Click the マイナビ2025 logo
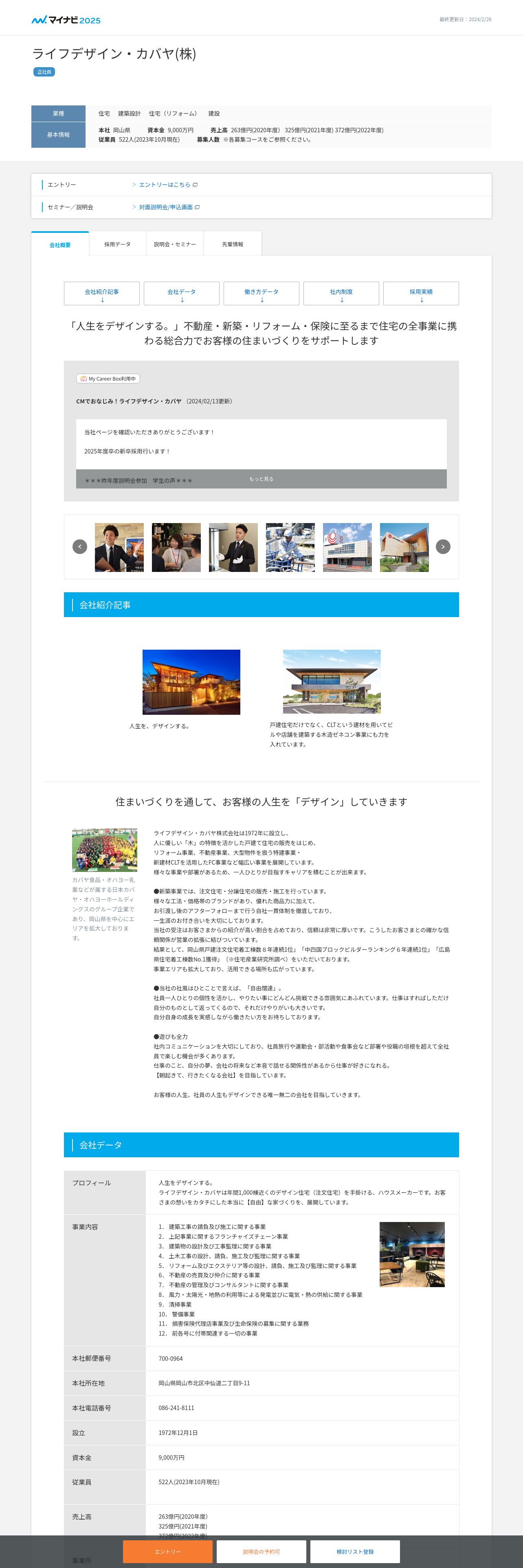This screenshot has width=523, height=1568. pyautogui.click(x=66, y=20)
